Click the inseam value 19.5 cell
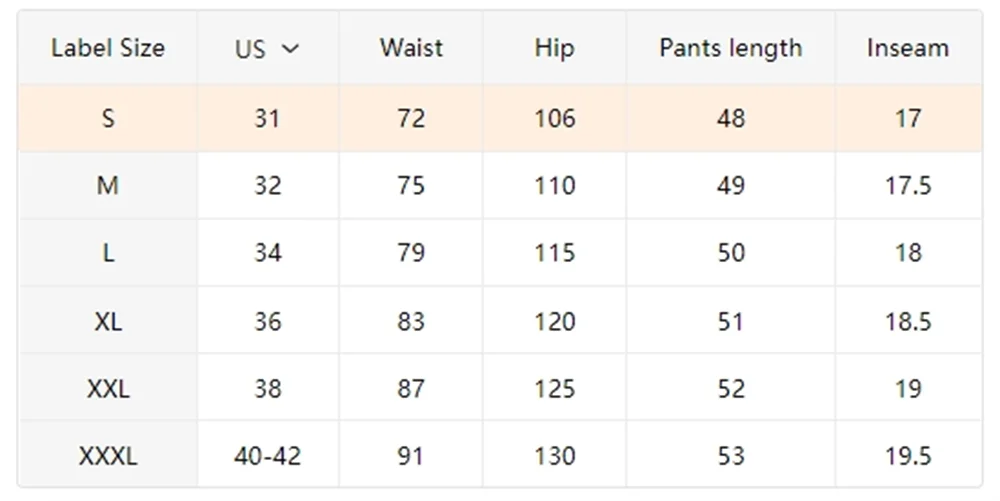Screen dimensions: 1000x501 (908, 456)
